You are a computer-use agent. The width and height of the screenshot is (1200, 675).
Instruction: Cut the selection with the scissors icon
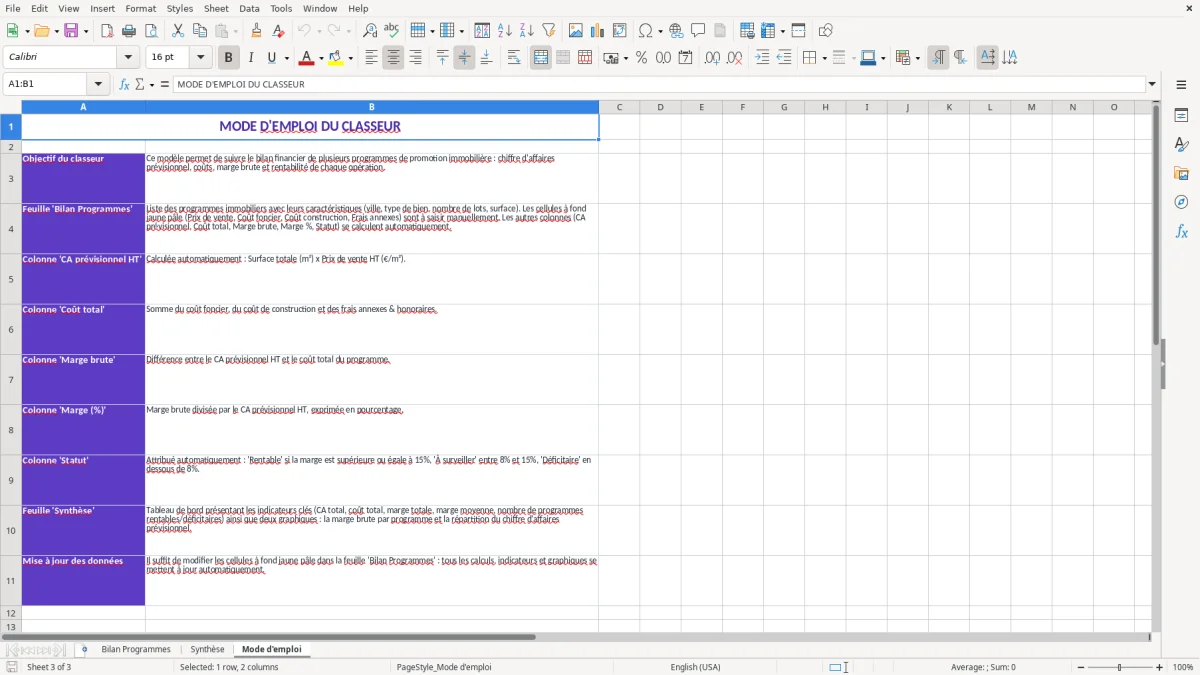pos(178,31)
